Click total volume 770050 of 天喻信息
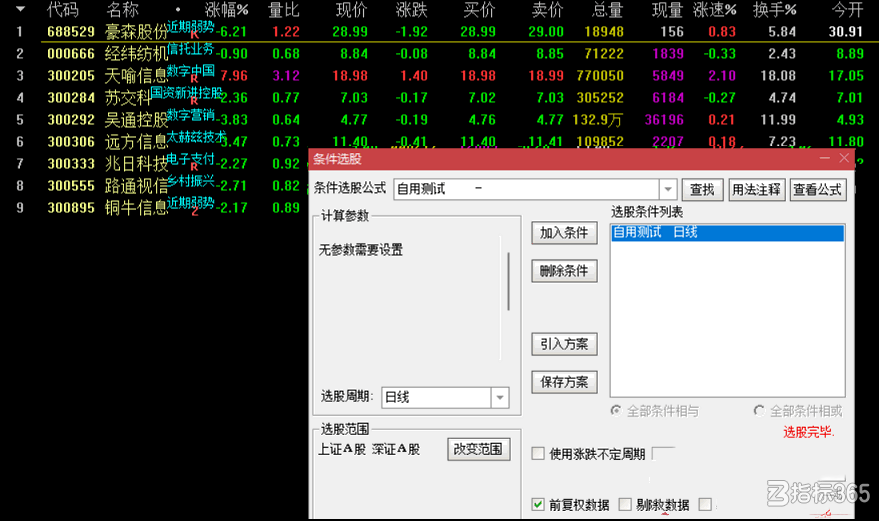The image size is (879, 521). click(600, 76)
